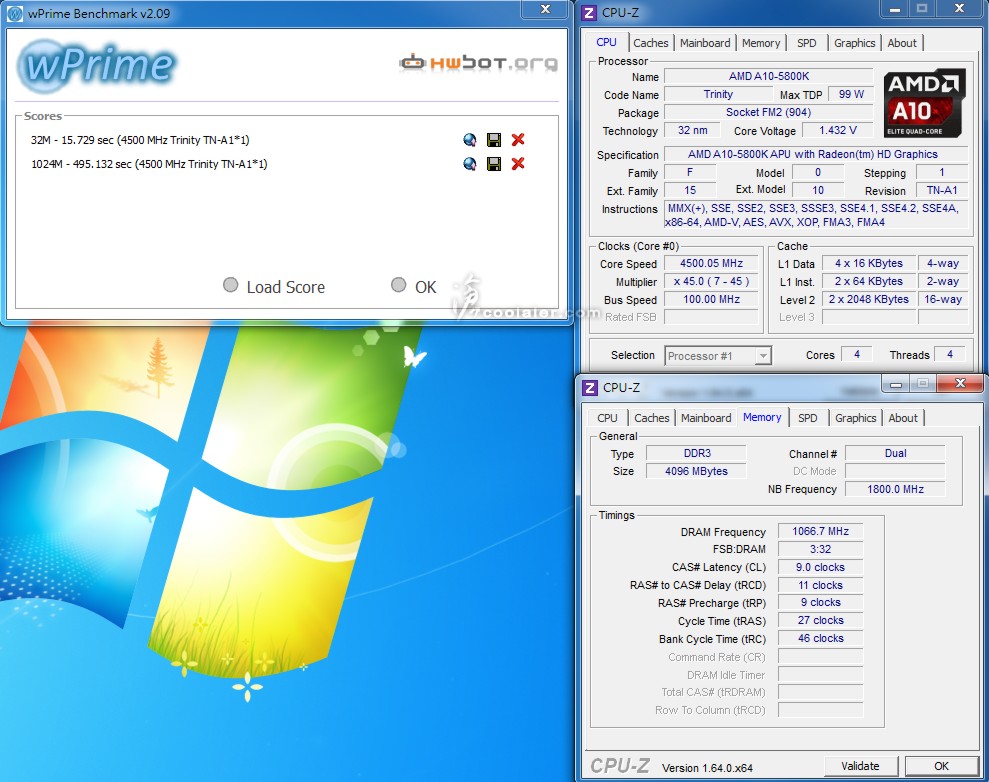
Task: Delete the 1024M score with the red X
Action: tap(518, 164)
